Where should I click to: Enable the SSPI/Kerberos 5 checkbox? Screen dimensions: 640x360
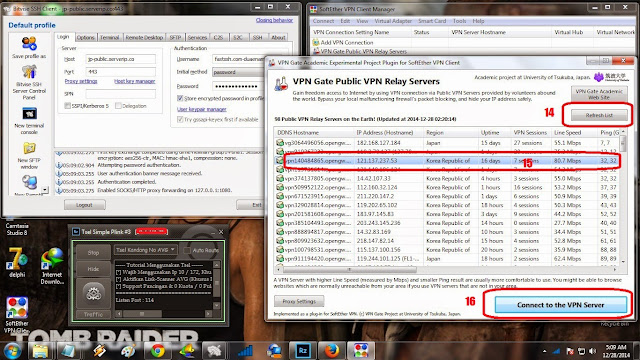pyautogui.click(x=67, y=106)
